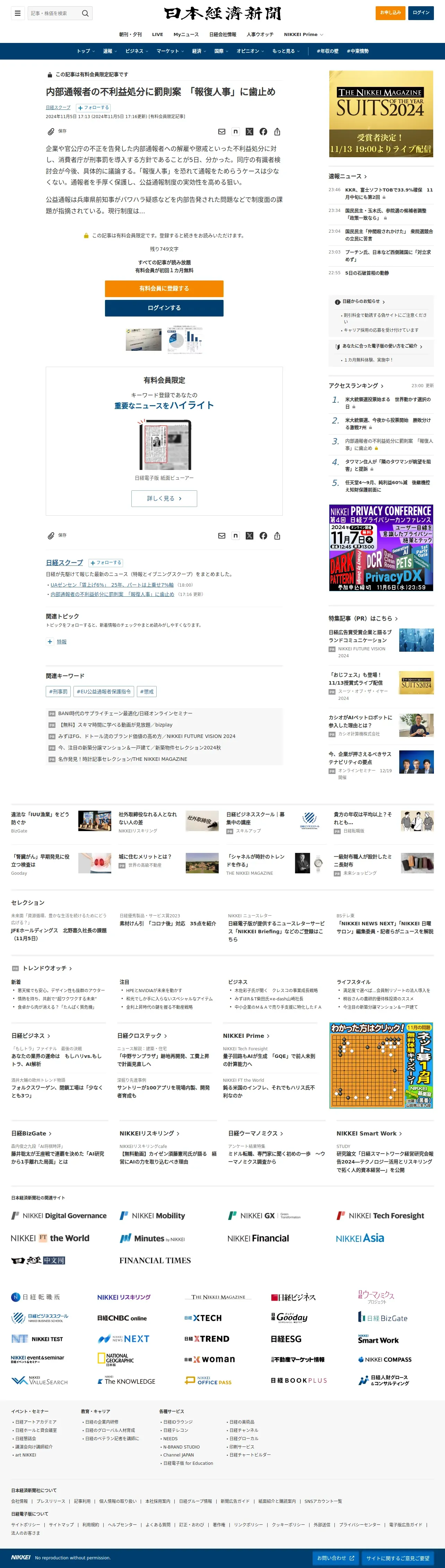Image resolution: width=445 pixels, height=1568 pixels.
Task: Open 人事ウオッチ menu item
Action: (x=260, y=35)
